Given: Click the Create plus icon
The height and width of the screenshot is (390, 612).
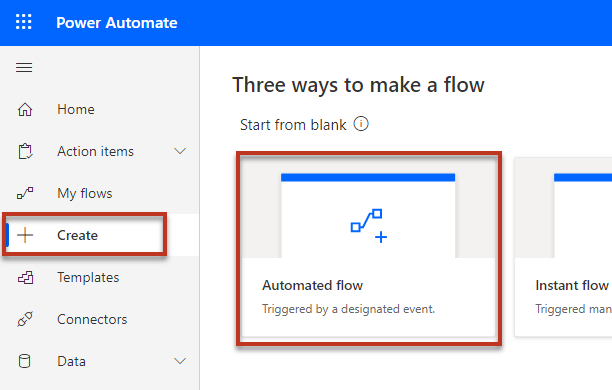Looking at the screenshot, I should (25, 235).
